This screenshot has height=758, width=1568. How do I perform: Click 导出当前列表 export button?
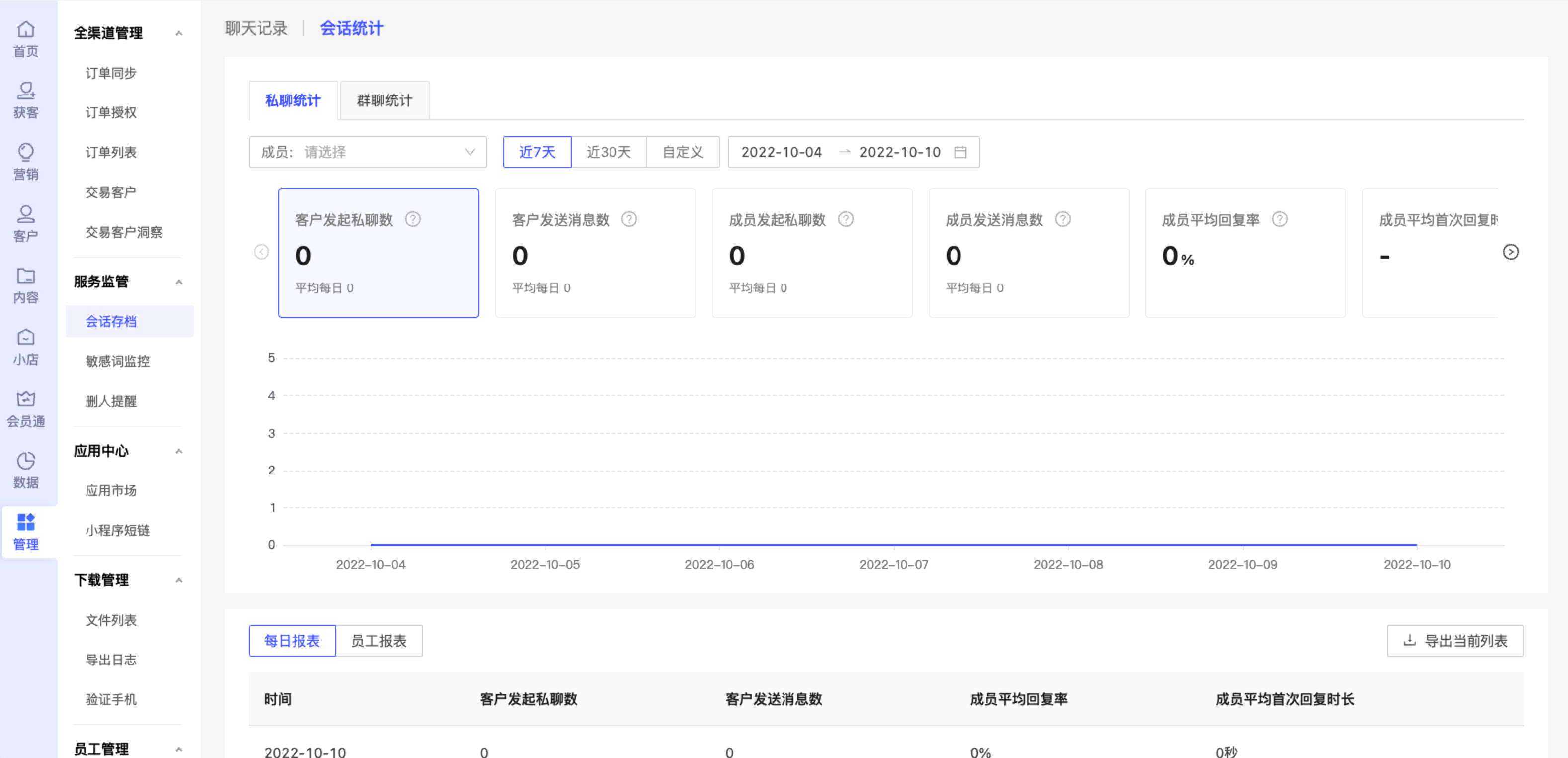click(1455, 641)
